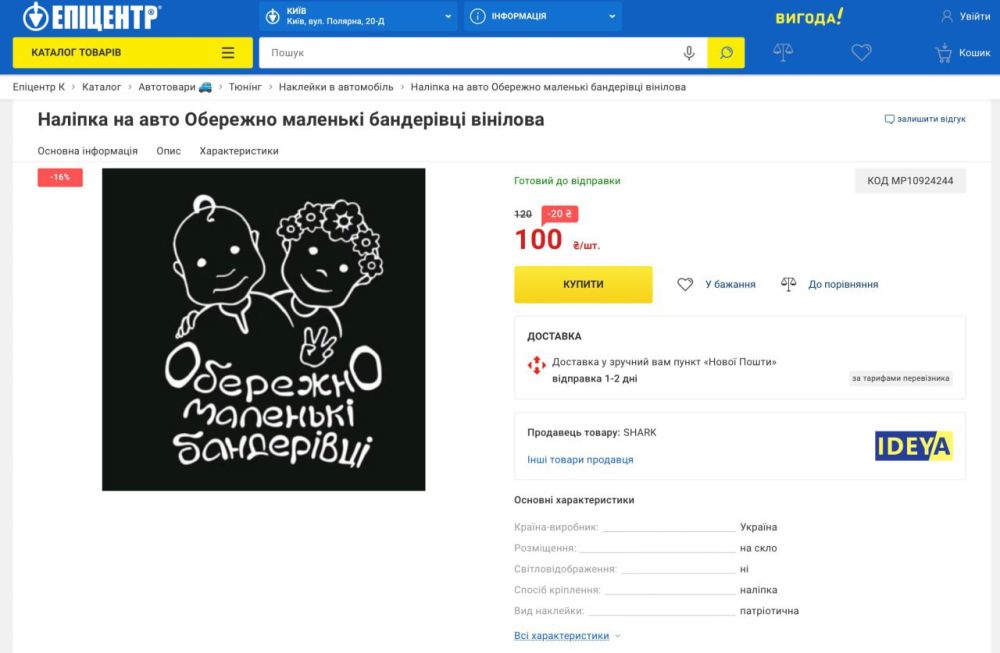This screenshot has width=1000, height=653.
Task: Click the -16% discount badge
Action: pyautogui.click(x=58, y=176)
